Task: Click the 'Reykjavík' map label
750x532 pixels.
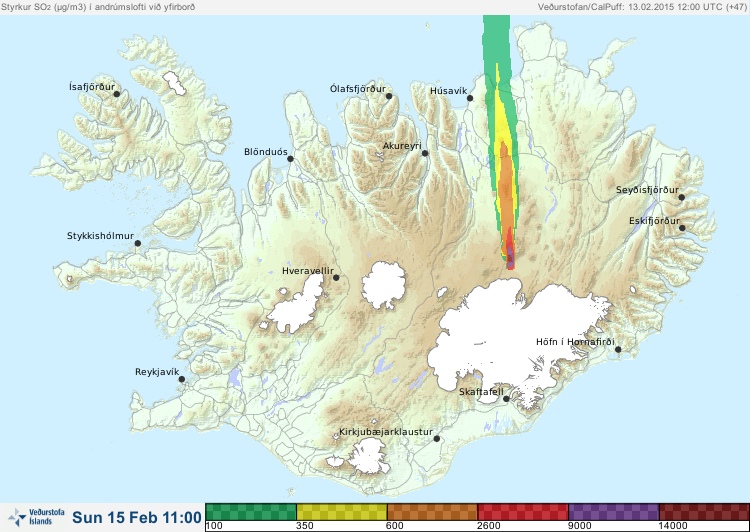Action: (x=157, y=372)
